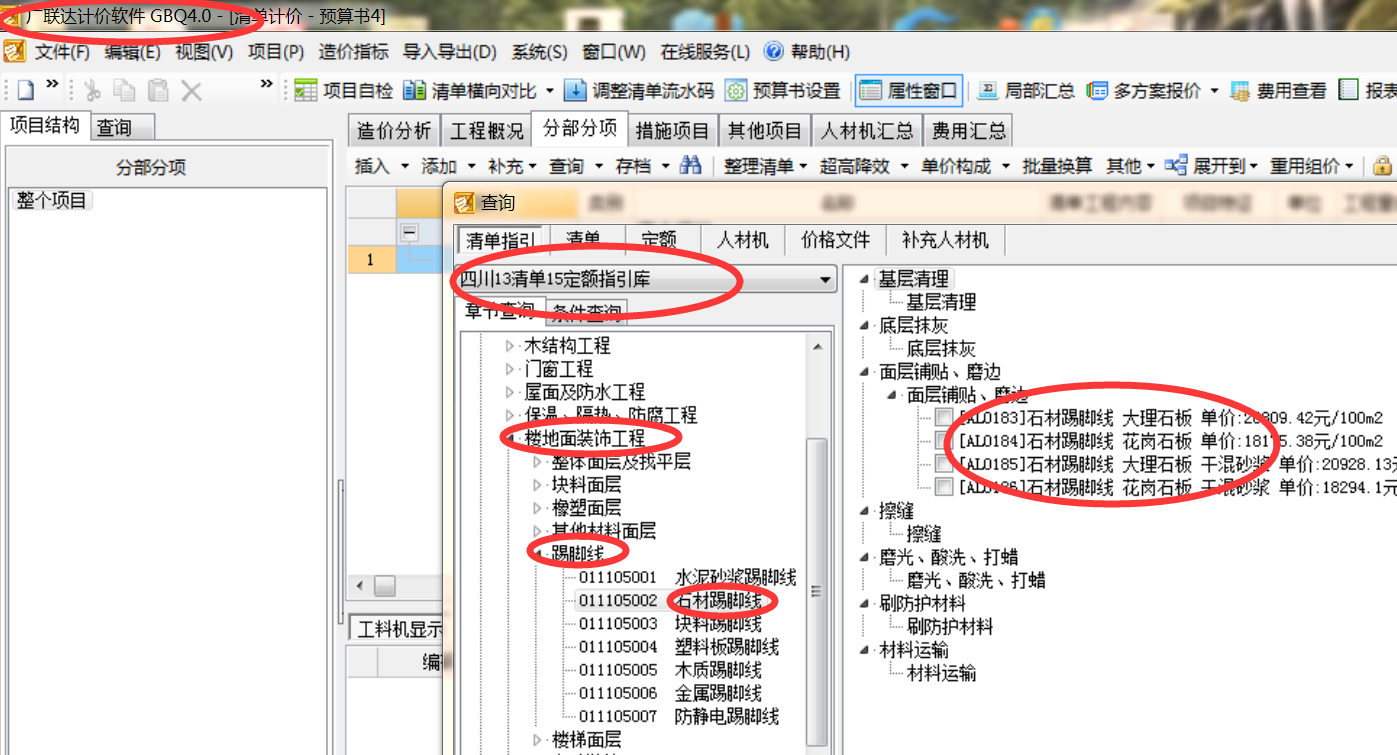This screenshot has height=755, width=1397.
Task: Open the 视图(V) menu
Action: point(204,52)
